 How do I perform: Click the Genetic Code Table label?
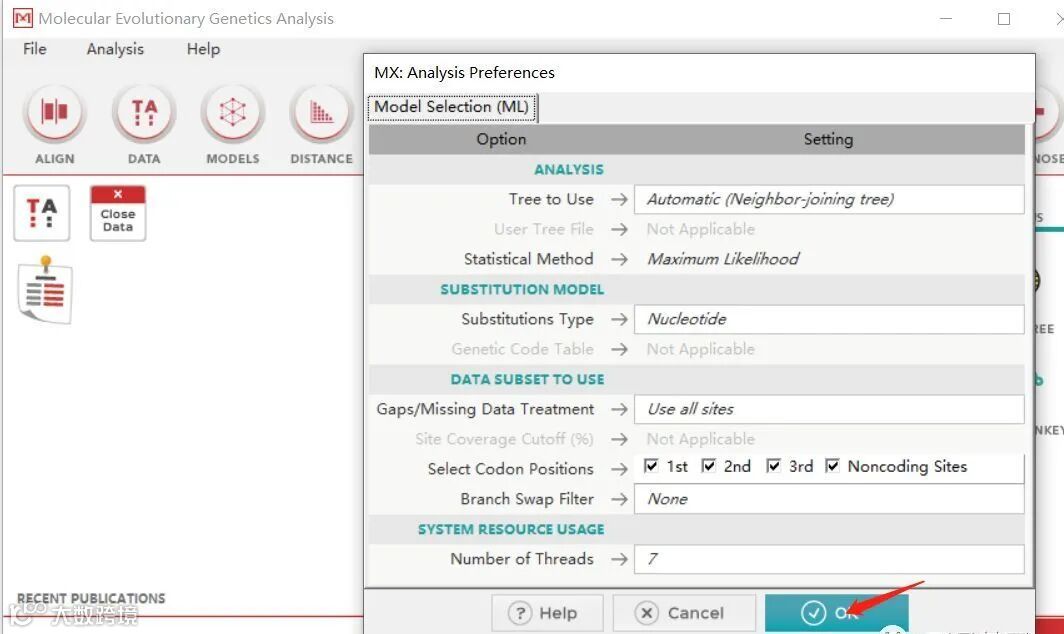522,349
